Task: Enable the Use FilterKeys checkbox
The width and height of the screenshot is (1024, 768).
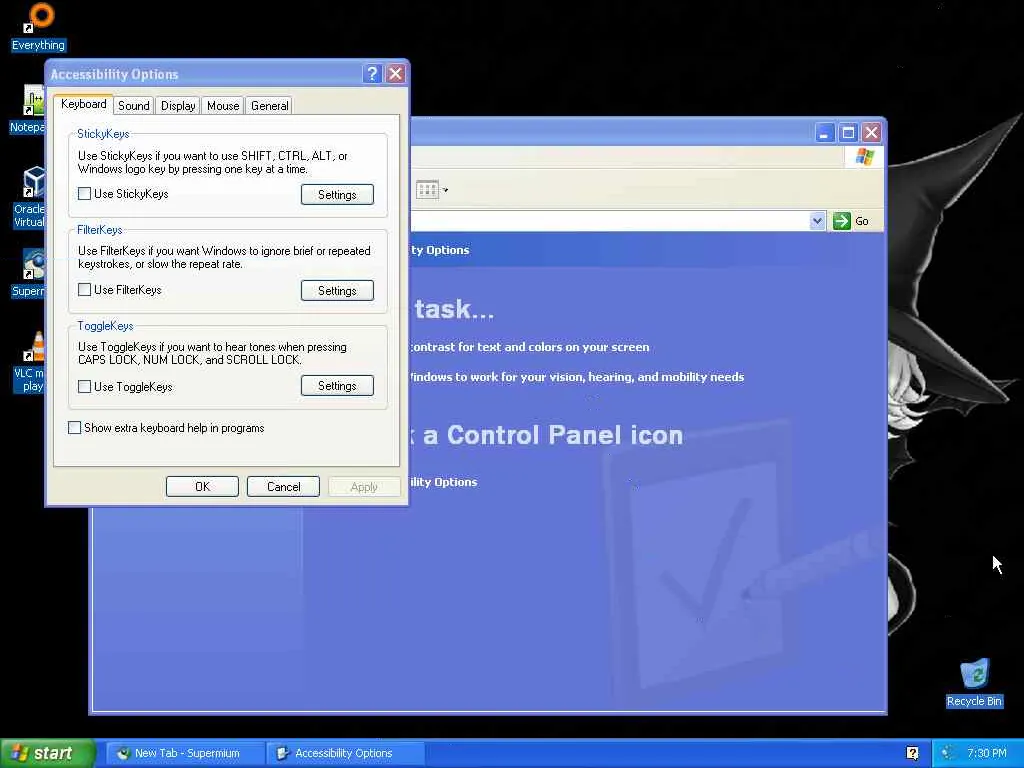Action: click(84, 290)
